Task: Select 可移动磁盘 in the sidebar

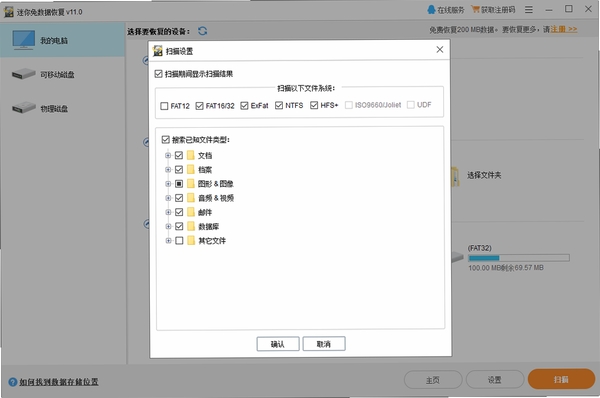Action: pos(62,74)
